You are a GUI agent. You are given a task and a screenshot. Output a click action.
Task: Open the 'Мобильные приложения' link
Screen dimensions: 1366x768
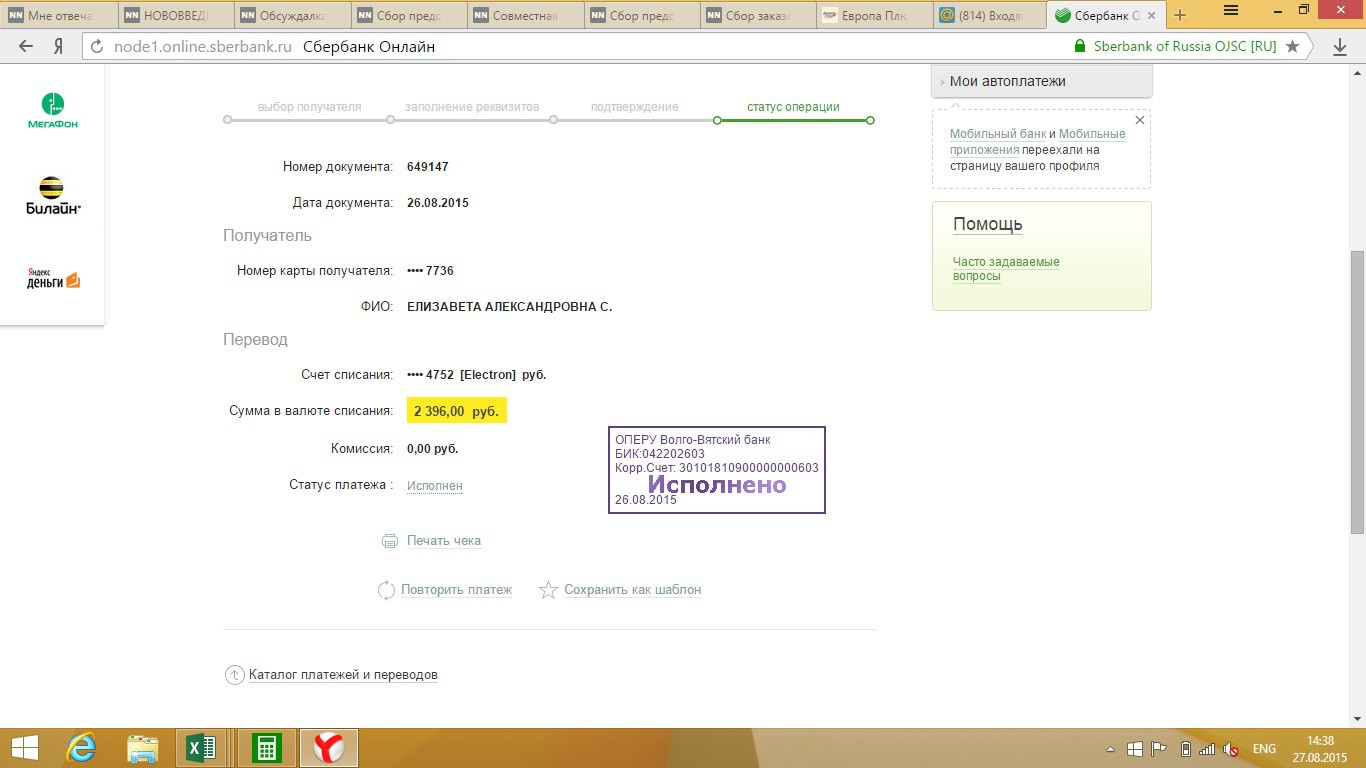click(x=1039, y=142)
